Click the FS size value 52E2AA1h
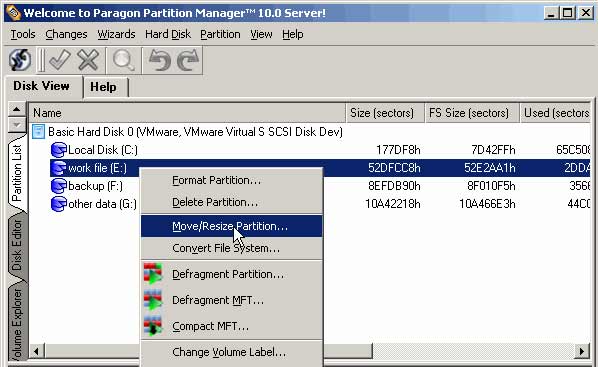The height and width of the screenshot is (367, 598). (490, 168)
